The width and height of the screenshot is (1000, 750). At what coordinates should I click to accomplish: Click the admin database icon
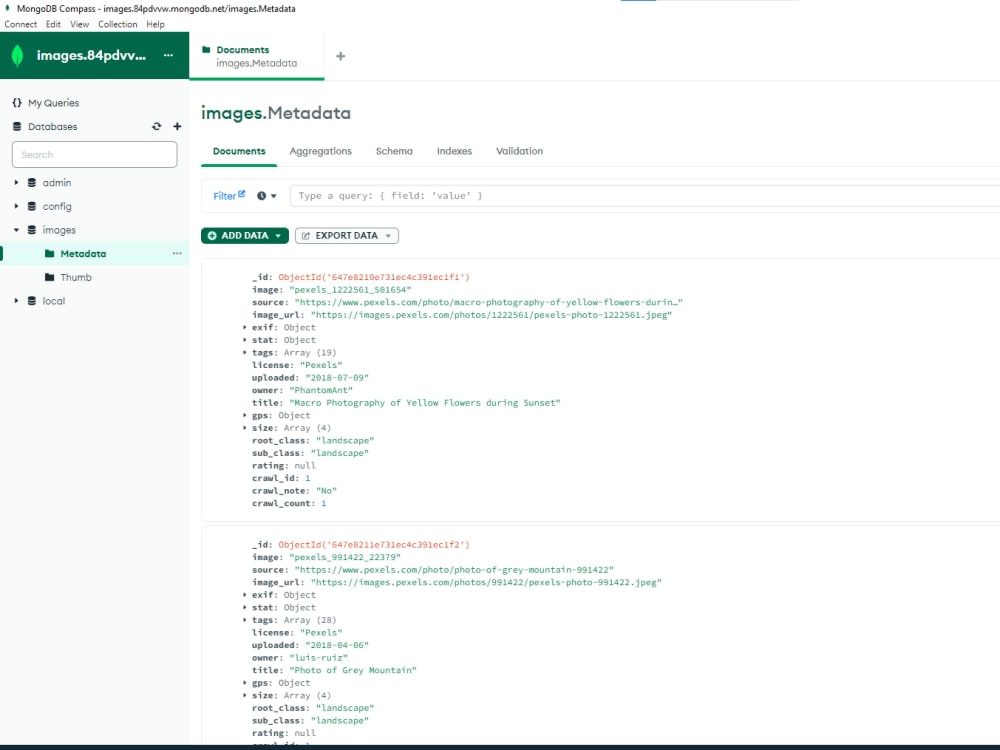(x=32, y=182)
